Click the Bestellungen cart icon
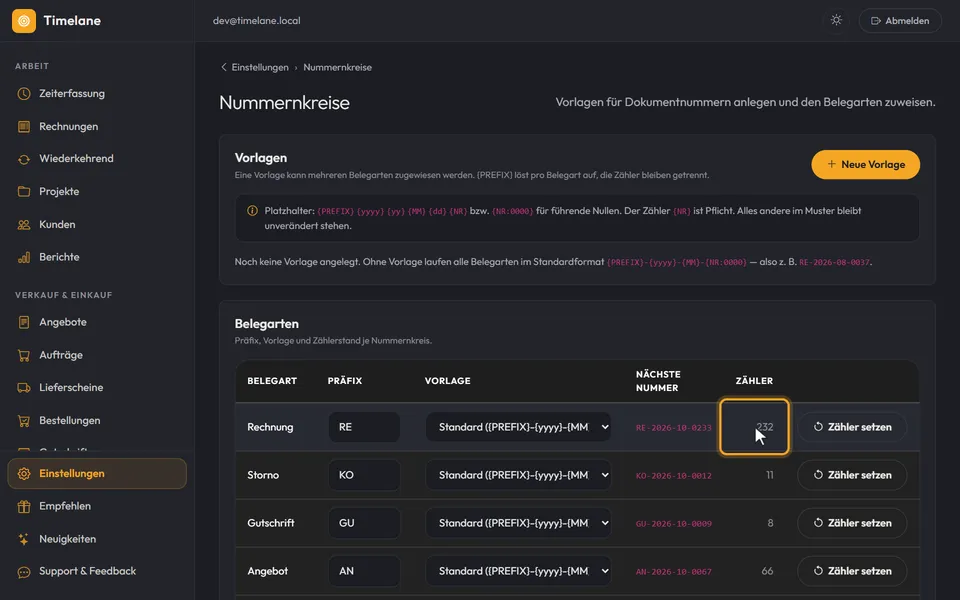Viewport: 960px width, 600px height. coord(24,421)
